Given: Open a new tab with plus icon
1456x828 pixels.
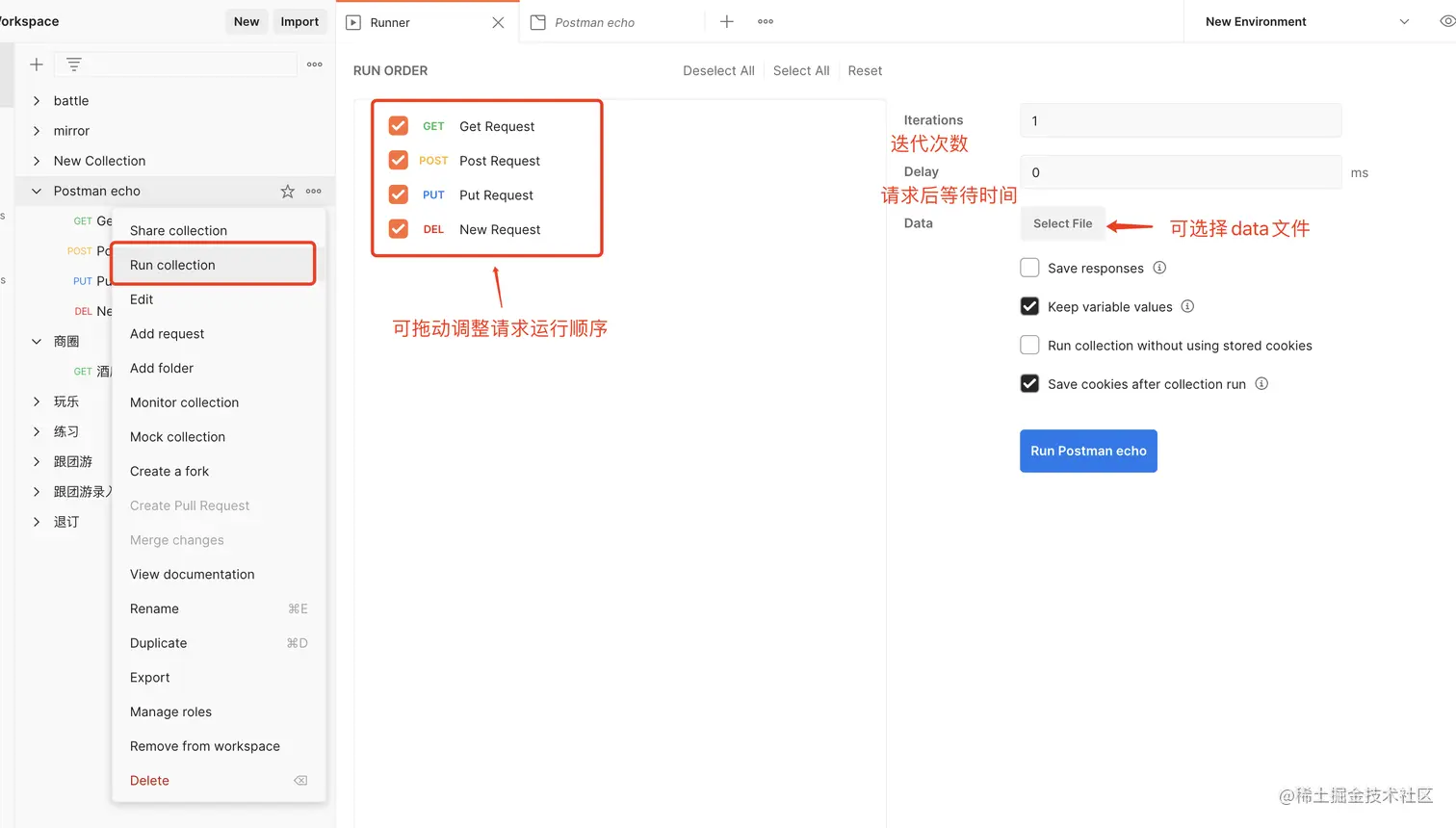Looking at the screenshot, I should click(x=727, y=21).
